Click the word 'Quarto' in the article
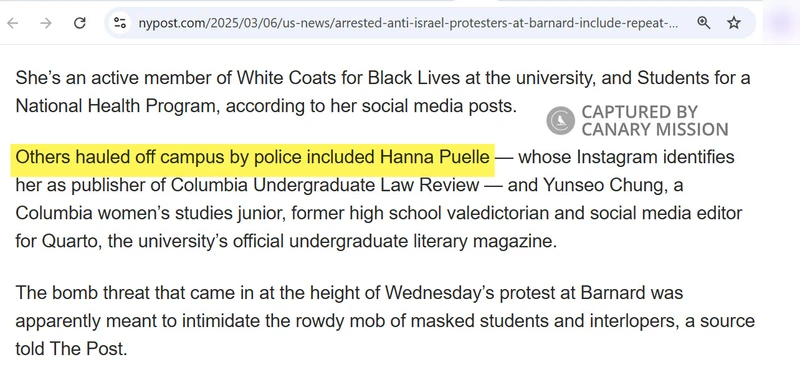The image size is (800, 385). coord(71,241)
